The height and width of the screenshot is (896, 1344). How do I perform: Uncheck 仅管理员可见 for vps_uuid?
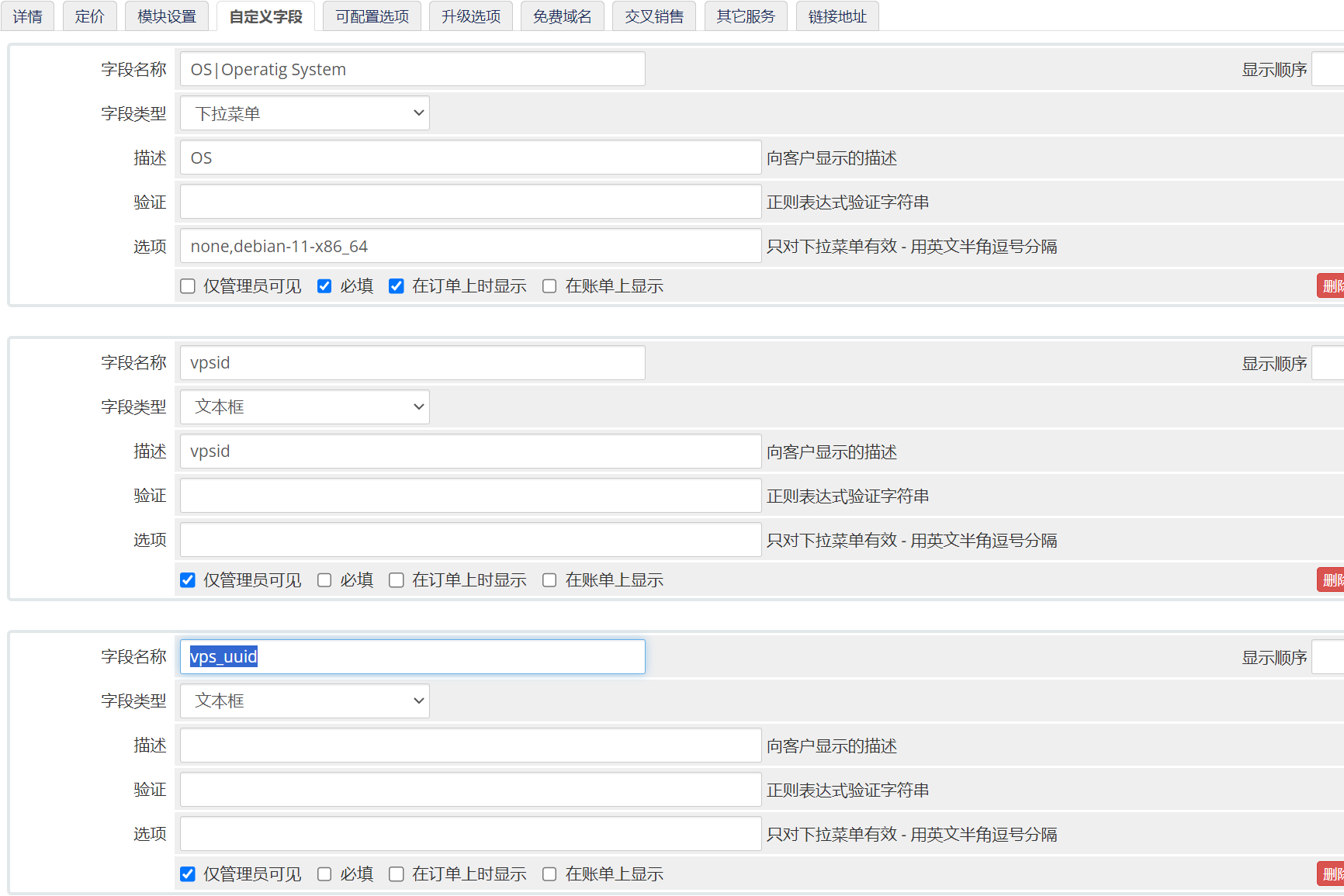coord(188,874)
